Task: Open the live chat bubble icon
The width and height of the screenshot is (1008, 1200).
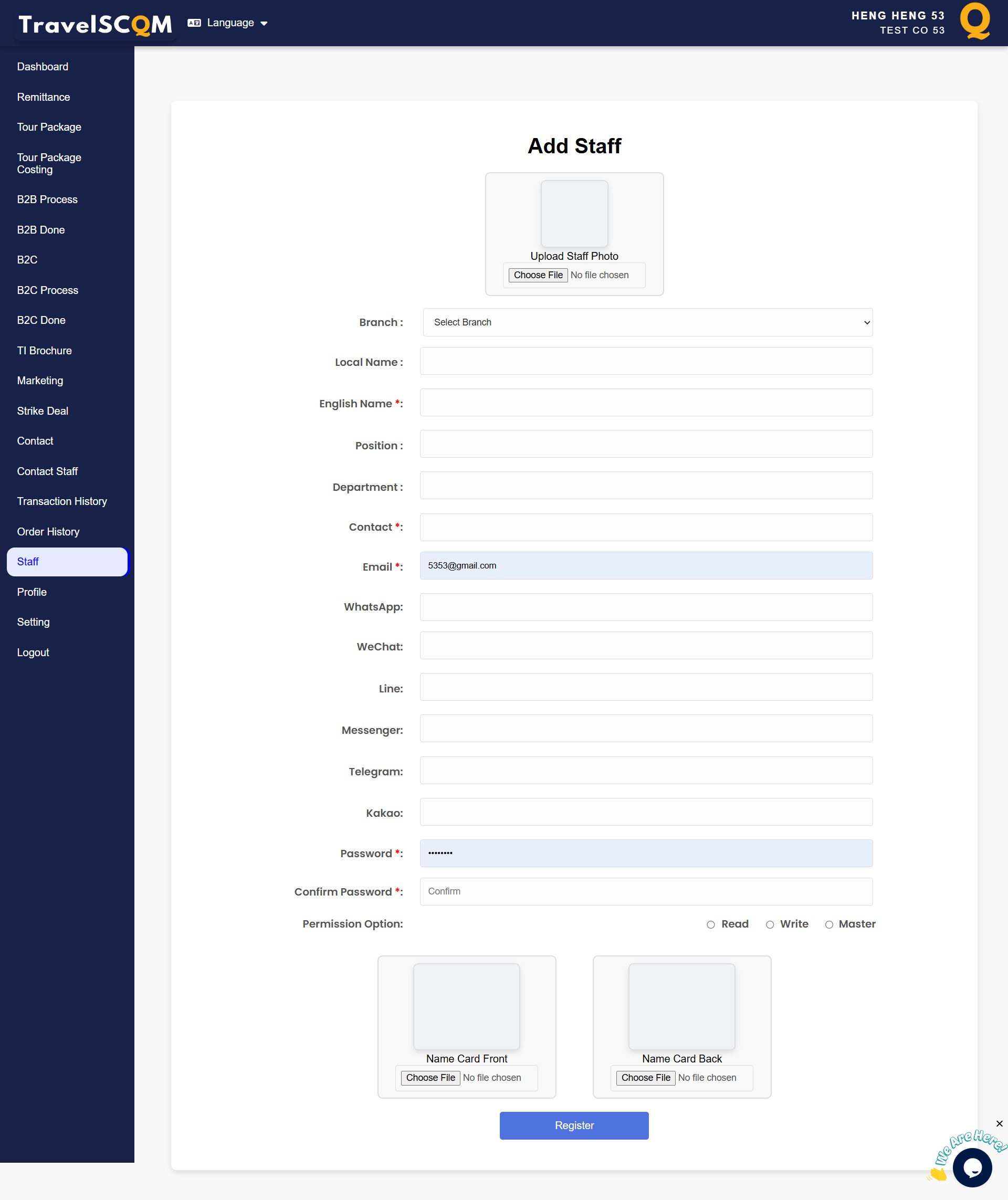Action: (x=972, y=1167)
